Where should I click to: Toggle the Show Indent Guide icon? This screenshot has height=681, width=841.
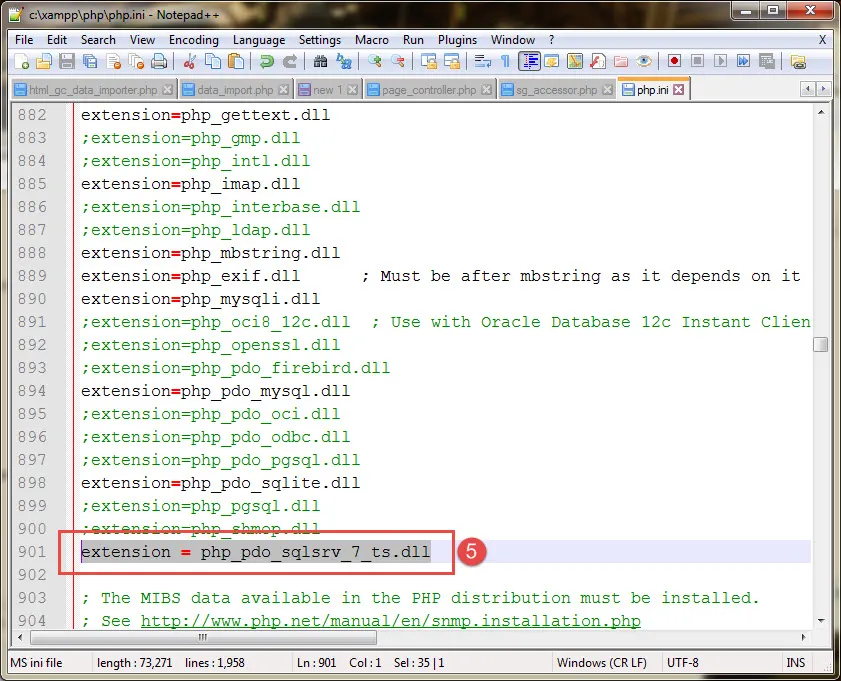[529, 62]
